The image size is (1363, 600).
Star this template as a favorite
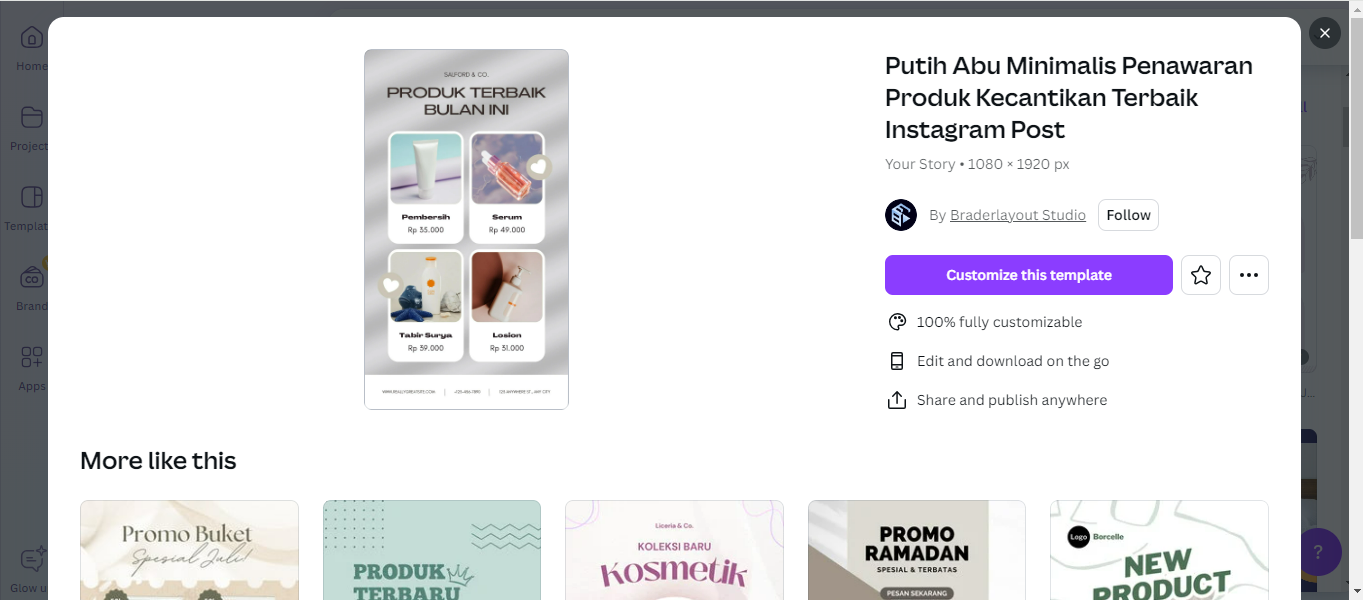point(1200,275)
